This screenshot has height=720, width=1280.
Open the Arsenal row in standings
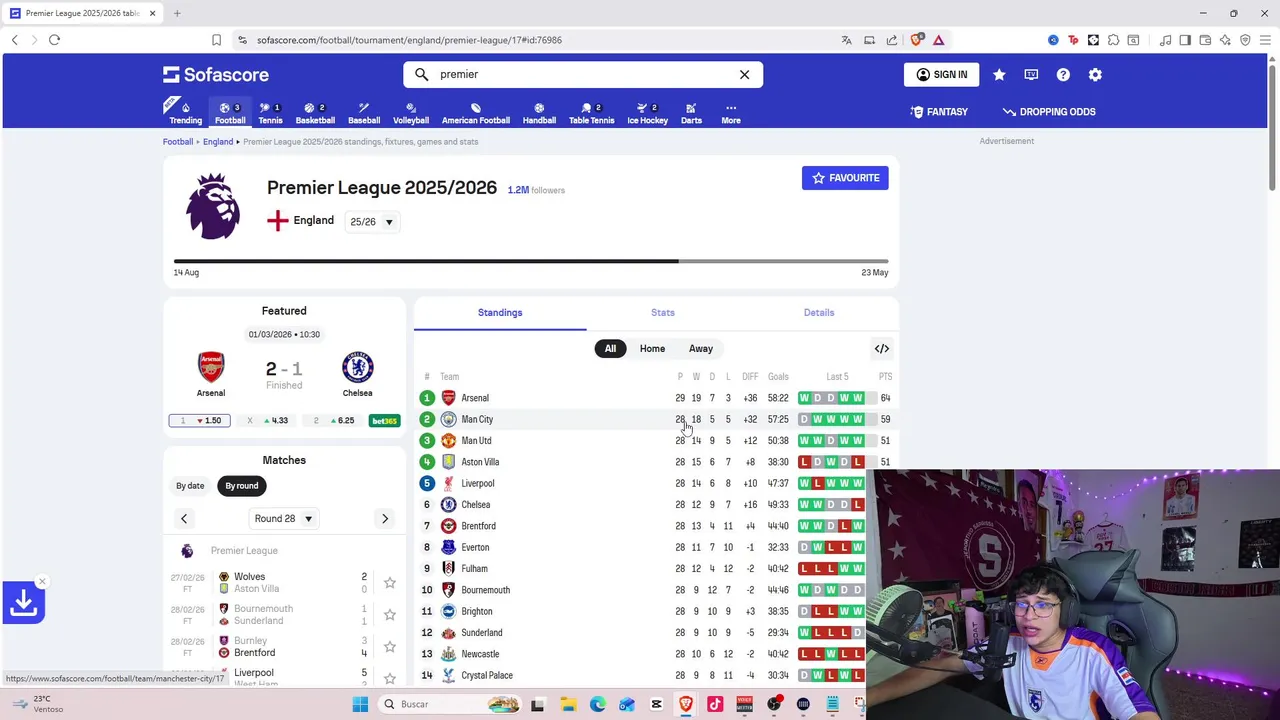[x=656, y=398]
